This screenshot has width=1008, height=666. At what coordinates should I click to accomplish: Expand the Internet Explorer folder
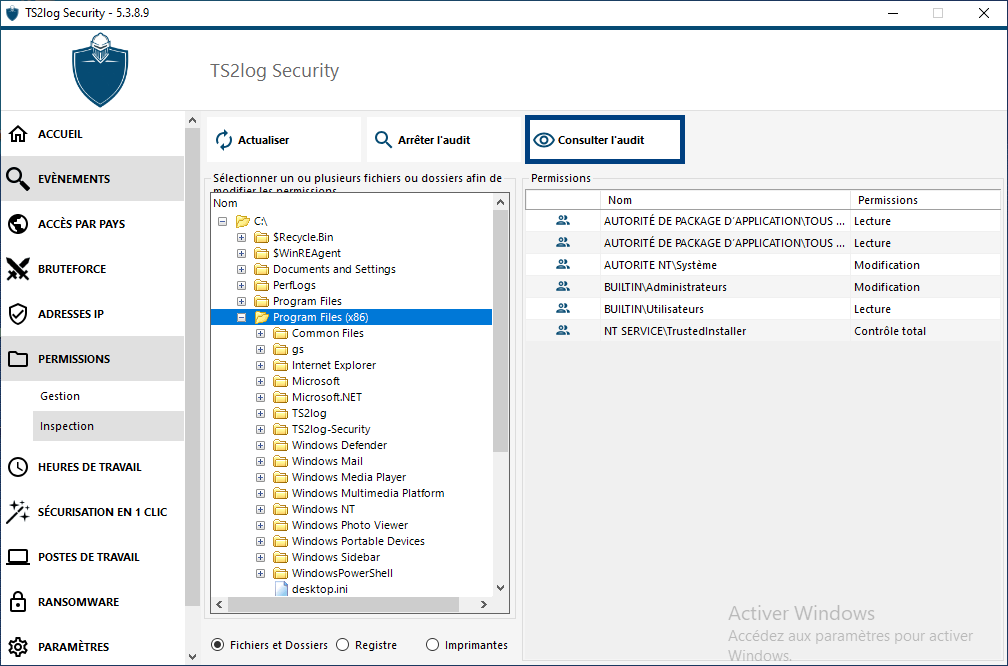[x=260, y=365]
